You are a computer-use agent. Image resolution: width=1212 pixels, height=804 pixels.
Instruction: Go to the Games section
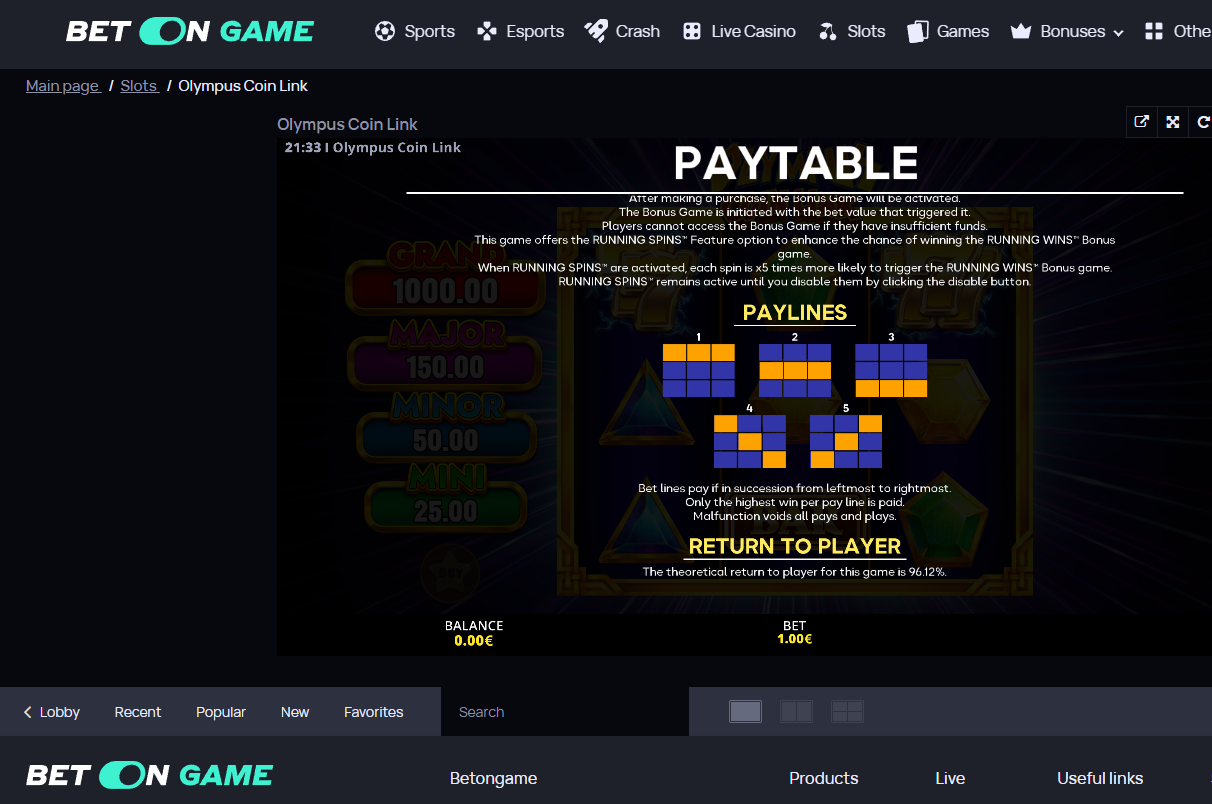pos(948,31)
